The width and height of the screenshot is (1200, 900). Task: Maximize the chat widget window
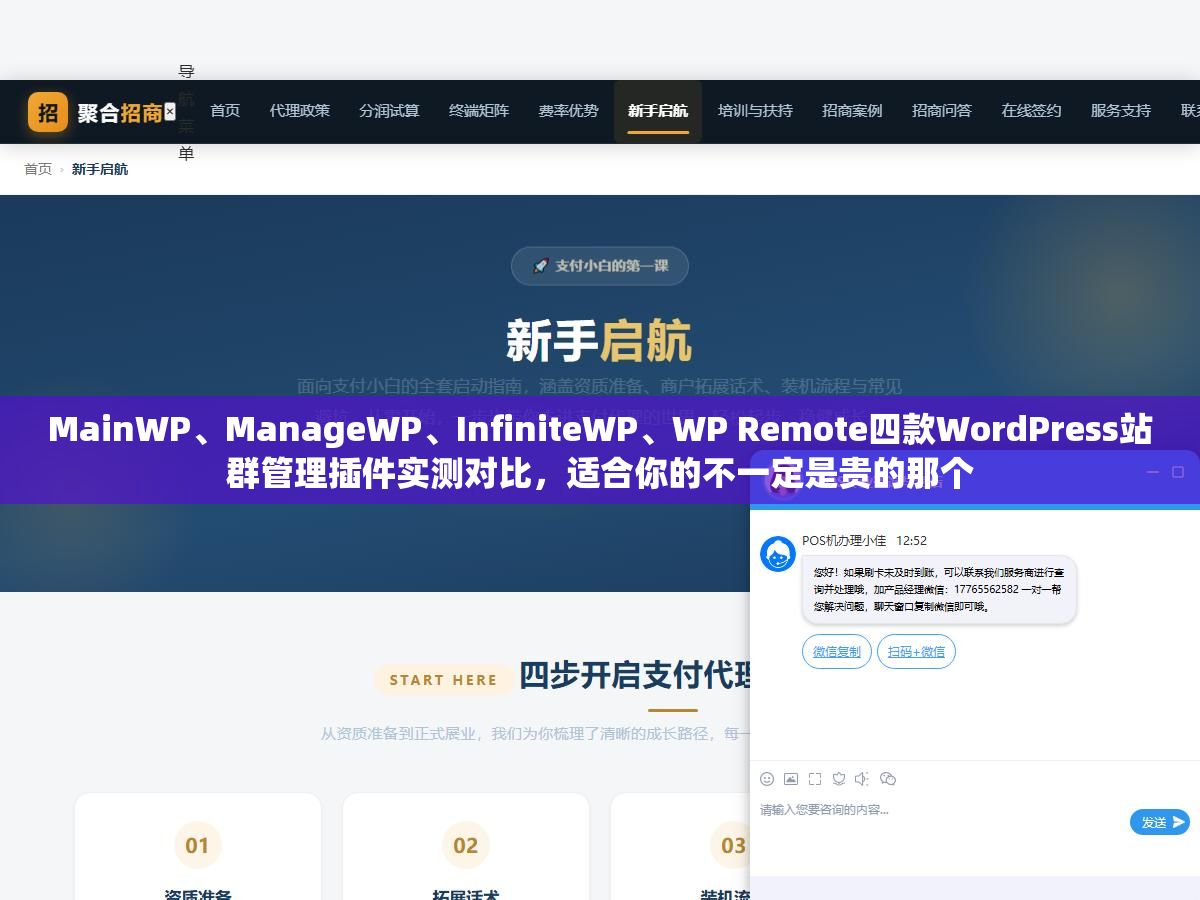pyautogui.click(x=1178, y=472)
